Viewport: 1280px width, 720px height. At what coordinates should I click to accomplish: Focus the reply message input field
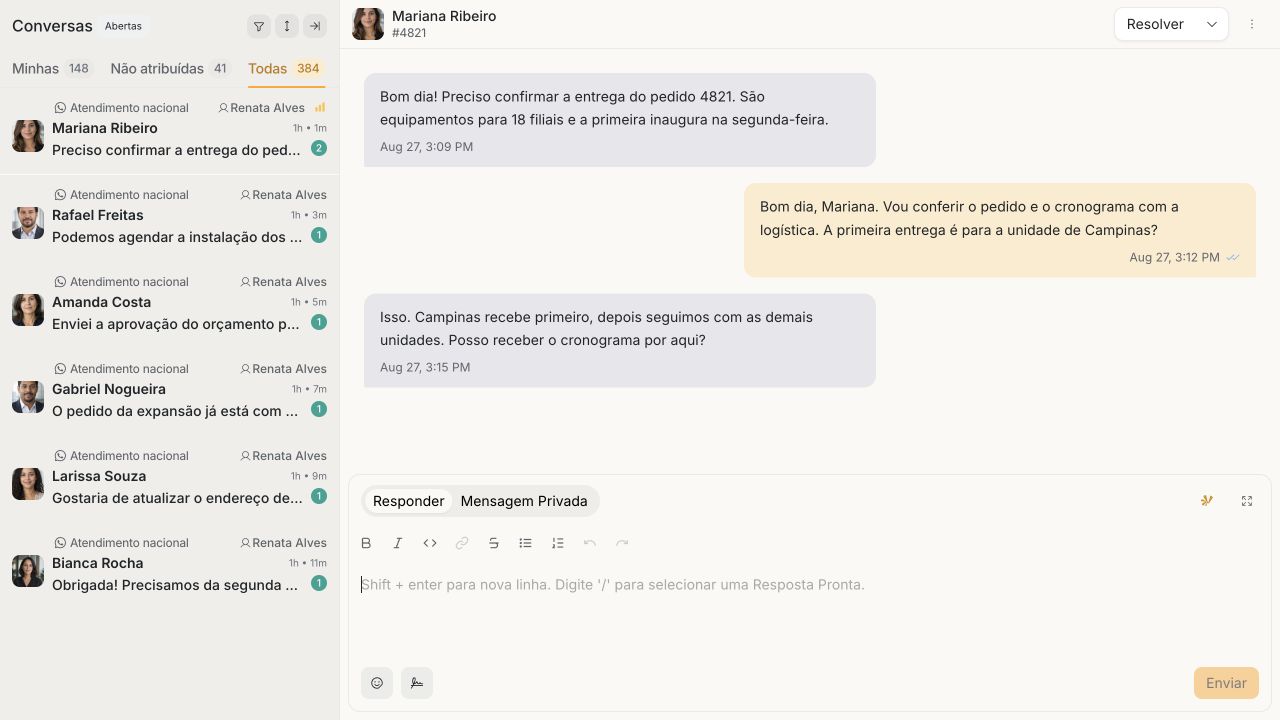click(810, 608)
